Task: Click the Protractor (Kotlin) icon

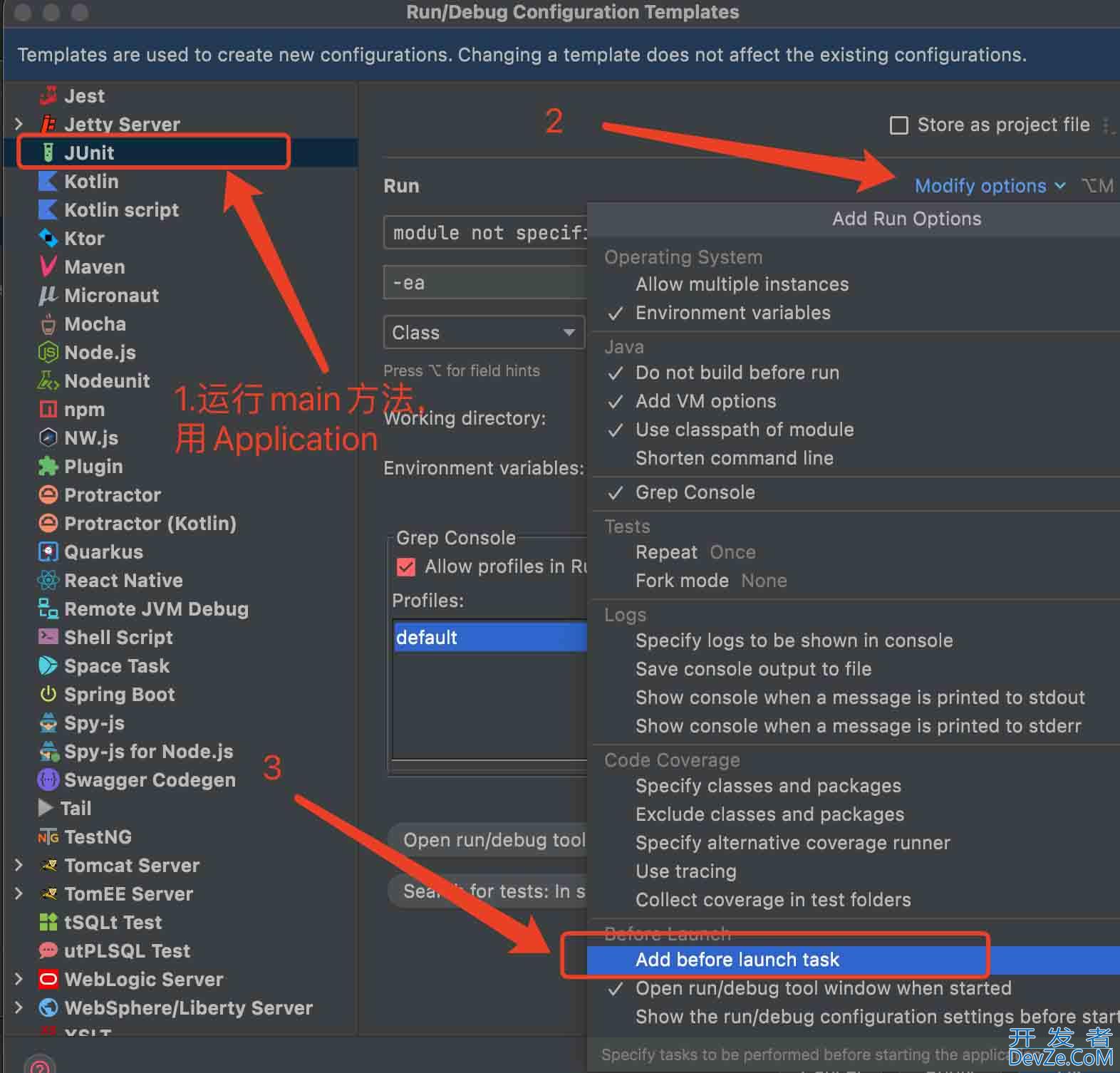Action: 48,523
